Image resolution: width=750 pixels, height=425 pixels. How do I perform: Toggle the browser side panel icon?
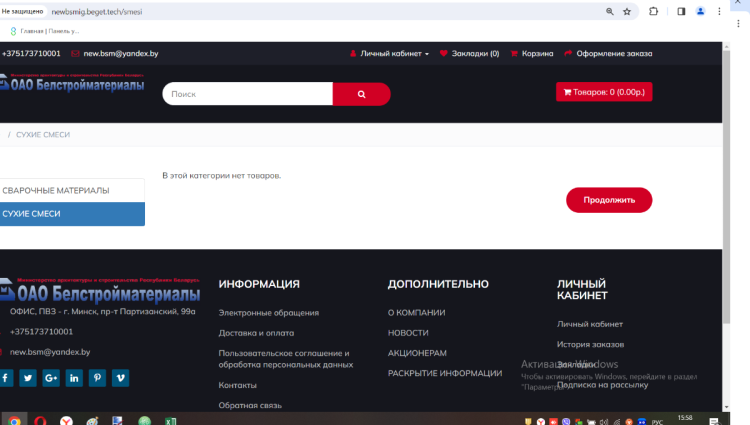coord(681,11)
